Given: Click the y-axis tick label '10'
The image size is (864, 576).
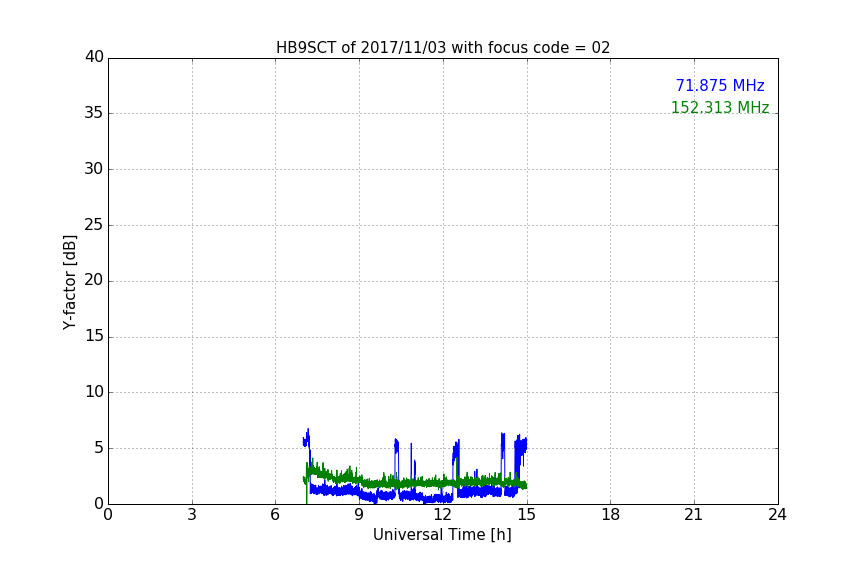Looking at the screenshot, I should pyautogui.click(x=94, y=392).
